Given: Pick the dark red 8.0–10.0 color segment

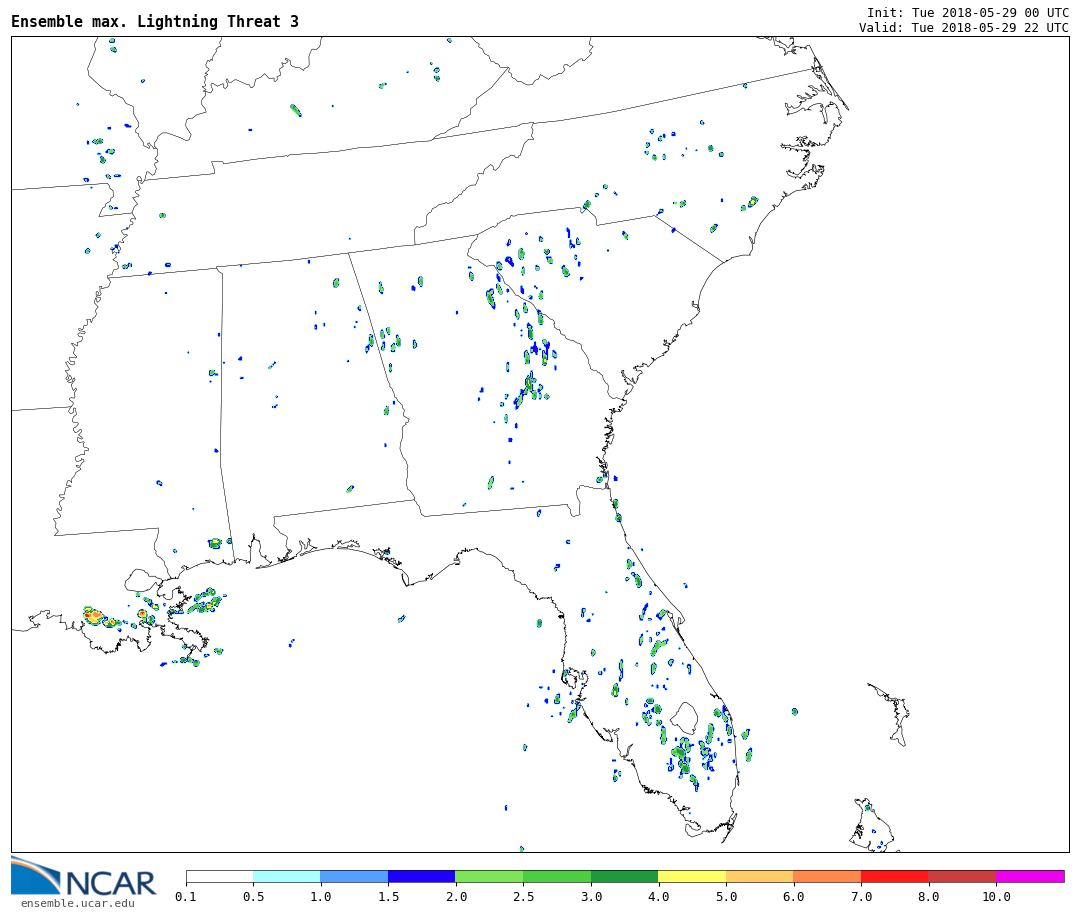Looking at the screenshot, I should click(x=961, y=876).
